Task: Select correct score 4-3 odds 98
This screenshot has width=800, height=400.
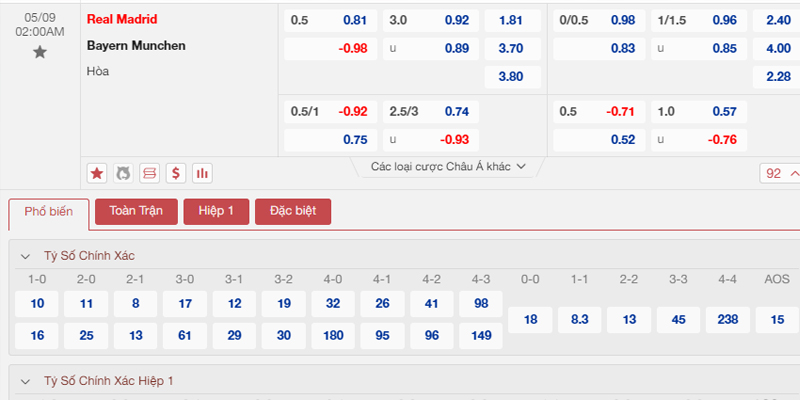Action: pyautogui.click(x=481, y=304)
